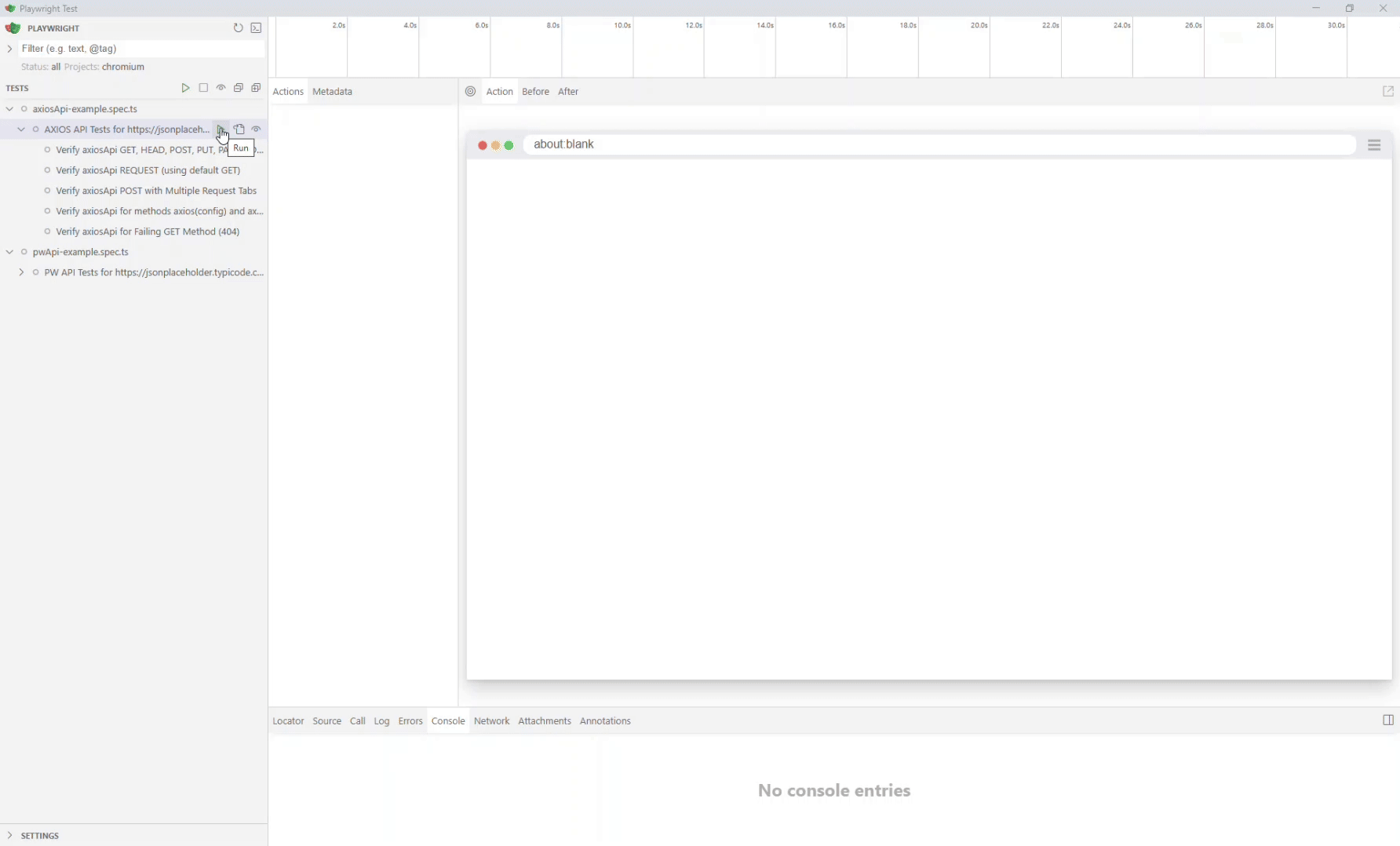Focus the test filter field
This screenshot has height=846, width=1400.
tap(141, 49)
